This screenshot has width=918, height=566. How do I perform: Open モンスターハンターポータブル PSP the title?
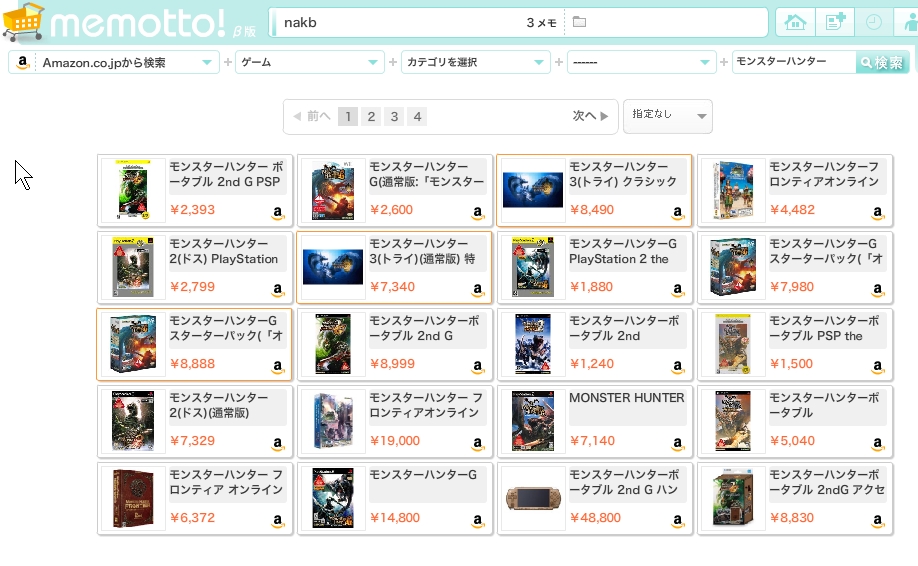[x=824, y=328]
